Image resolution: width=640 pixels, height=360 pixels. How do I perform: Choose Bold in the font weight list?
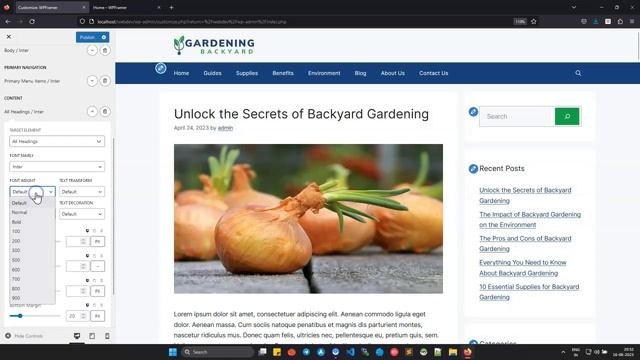tap(32, 222)
